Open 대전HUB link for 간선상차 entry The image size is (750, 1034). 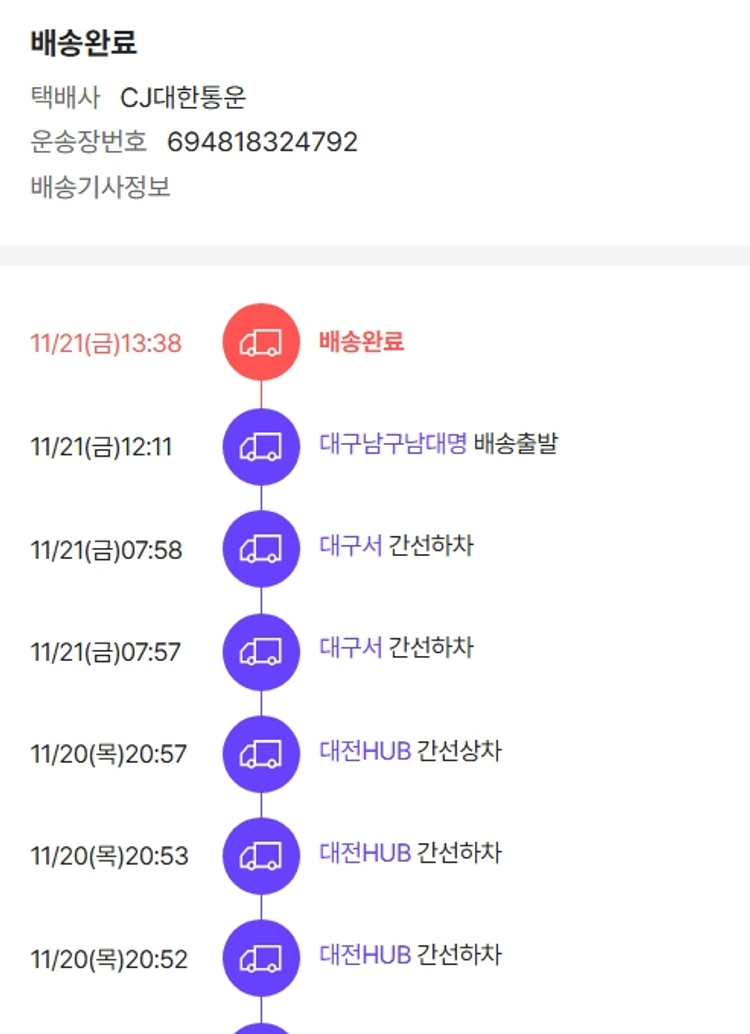(365, 751)
